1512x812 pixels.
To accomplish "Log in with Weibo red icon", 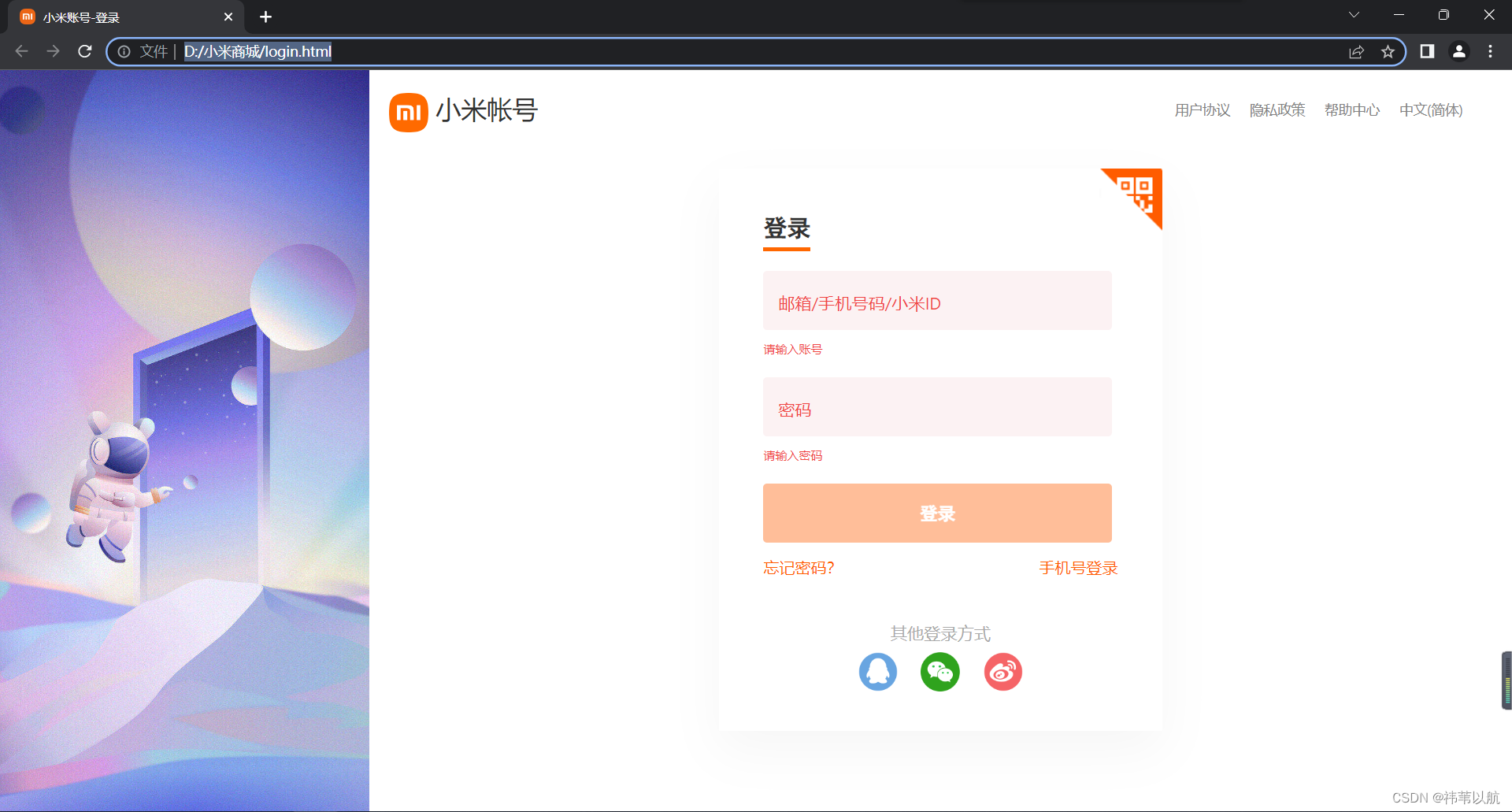I will coord(1002,672).
